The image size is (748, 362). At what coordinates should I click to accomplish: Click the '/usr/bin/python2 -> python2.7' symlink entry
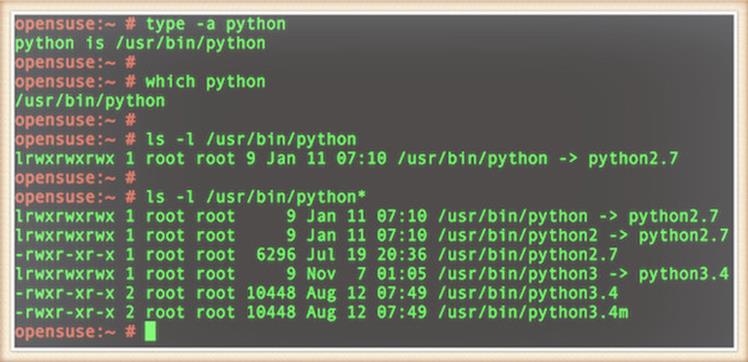click(x=583, y=236)
